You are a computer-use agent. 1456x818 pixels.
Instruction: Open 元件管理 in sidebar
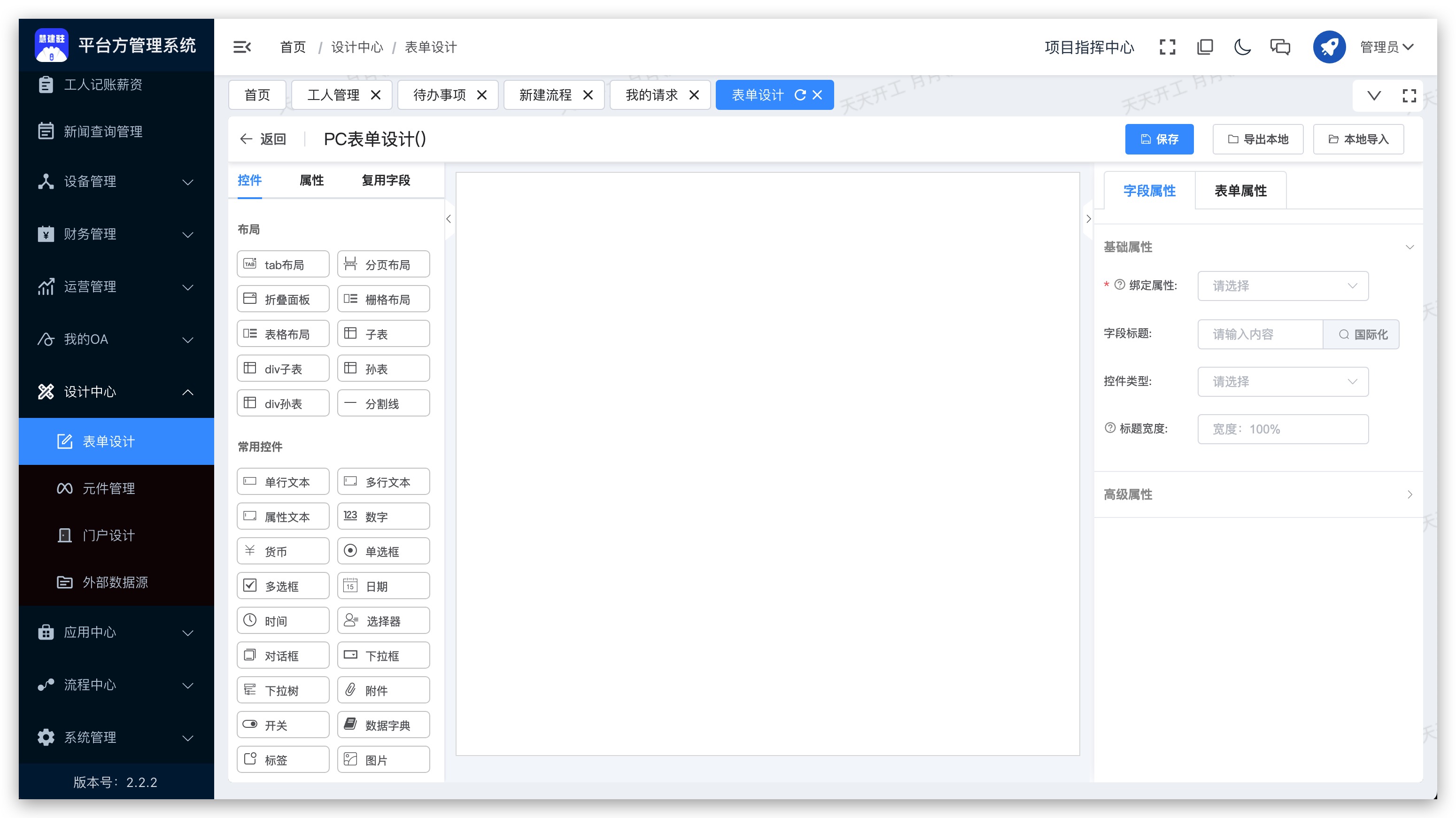click(x=116, y=488)
